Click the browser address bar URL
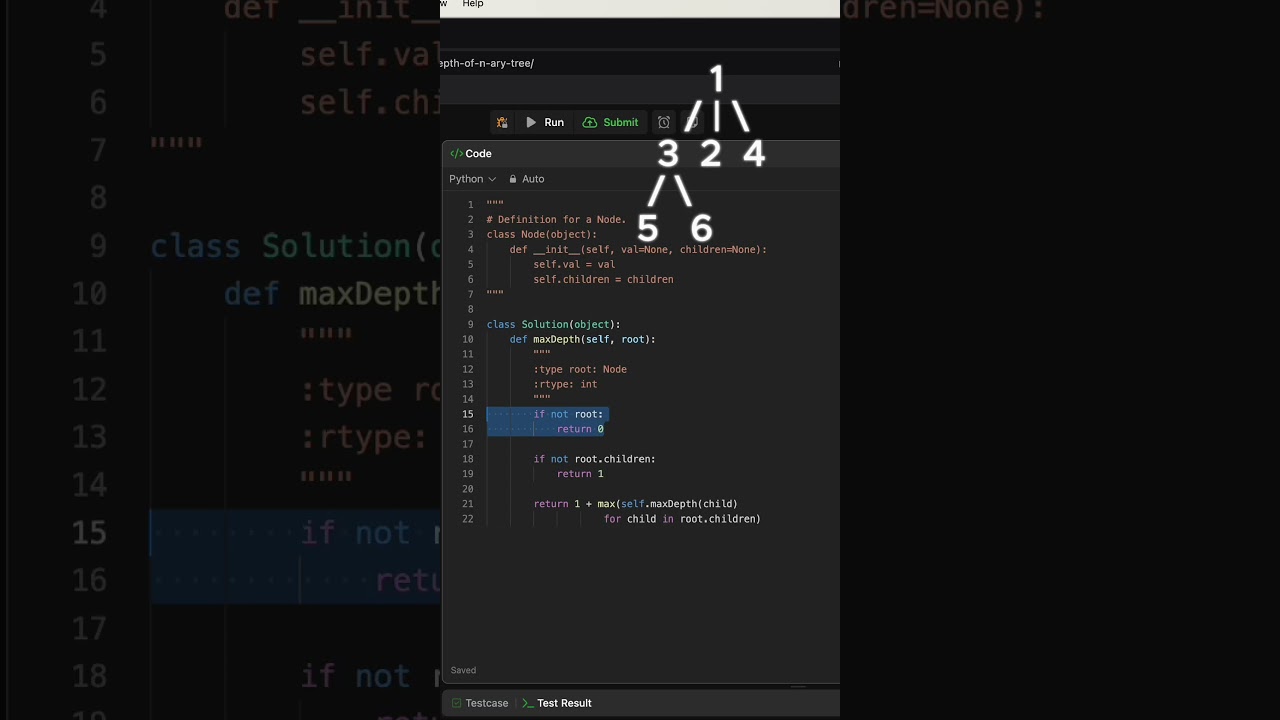 (x=487, y=63)
